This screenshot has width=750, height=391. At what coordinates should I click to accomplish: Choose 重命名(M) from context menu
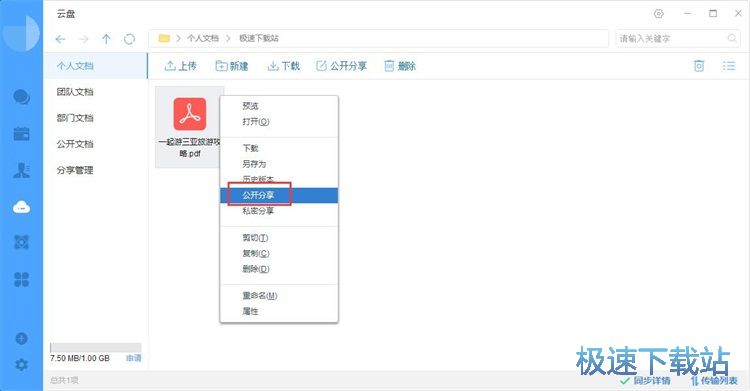(279, 296)
